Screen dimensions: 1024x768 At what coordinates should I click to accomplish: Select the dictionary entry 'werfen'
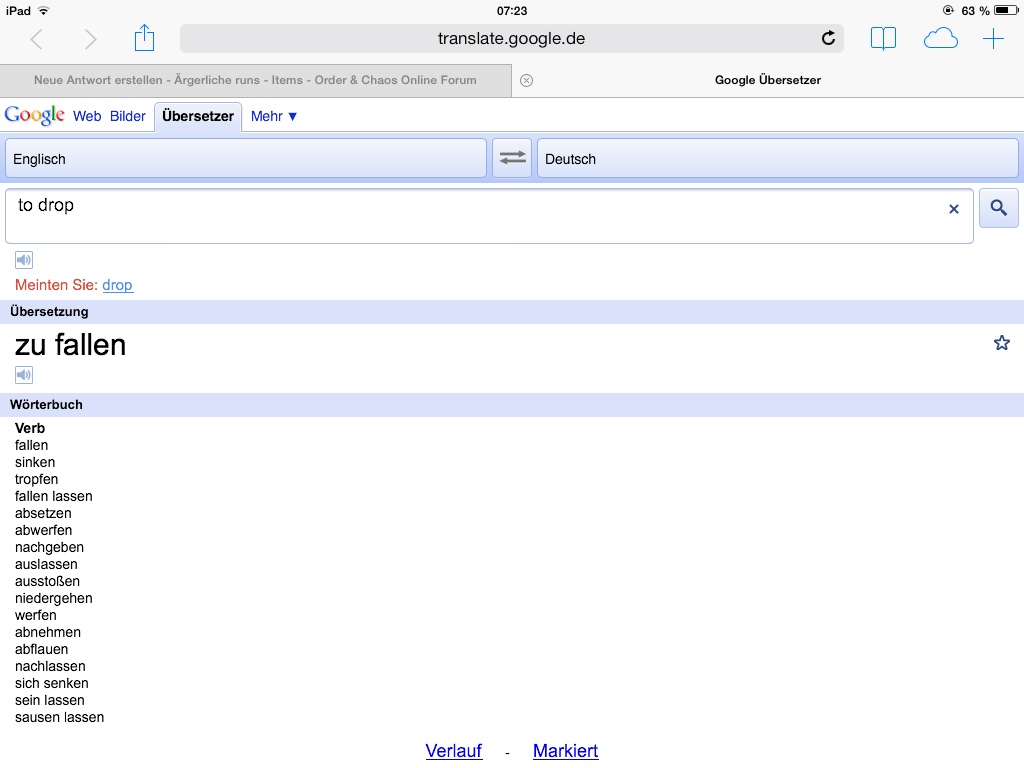click(36, 615)
